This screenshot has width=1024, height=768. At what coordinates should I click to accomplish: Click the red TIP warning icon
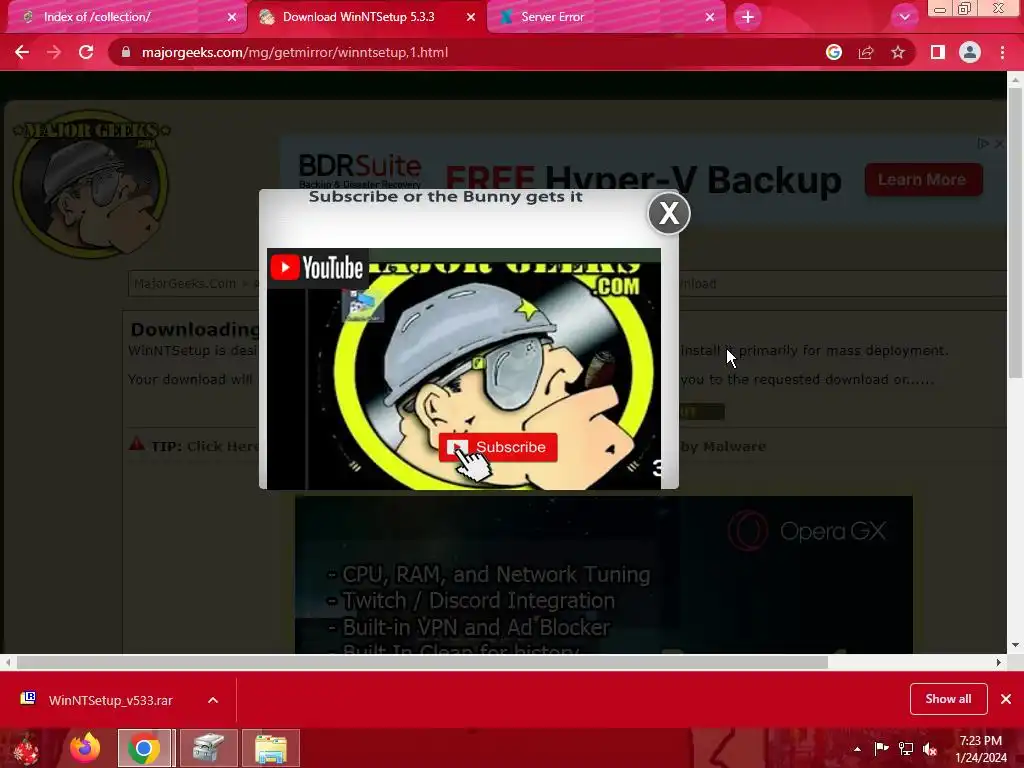136,445
